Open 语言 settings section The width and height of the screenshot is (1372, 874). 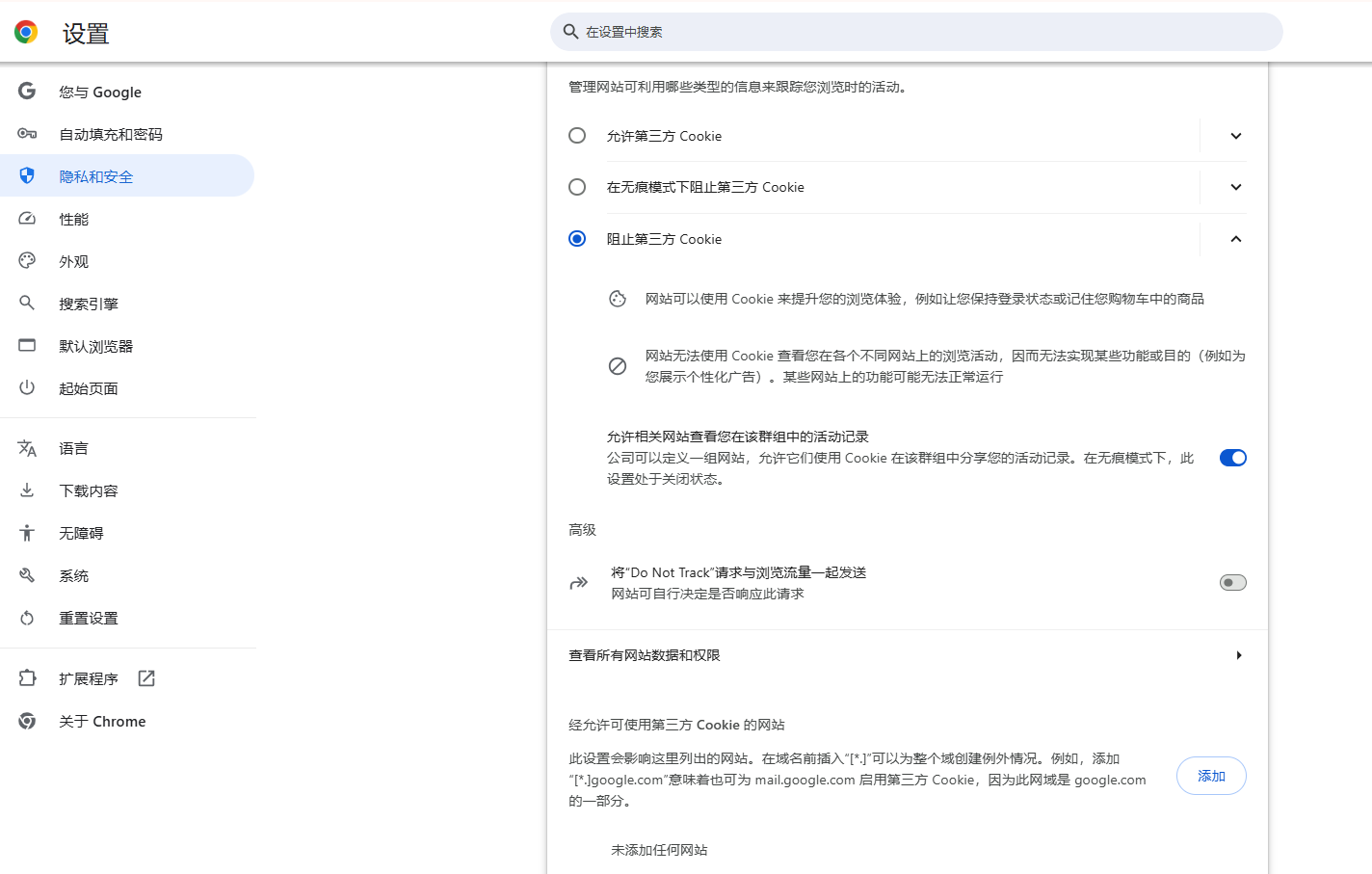[128, 448]
